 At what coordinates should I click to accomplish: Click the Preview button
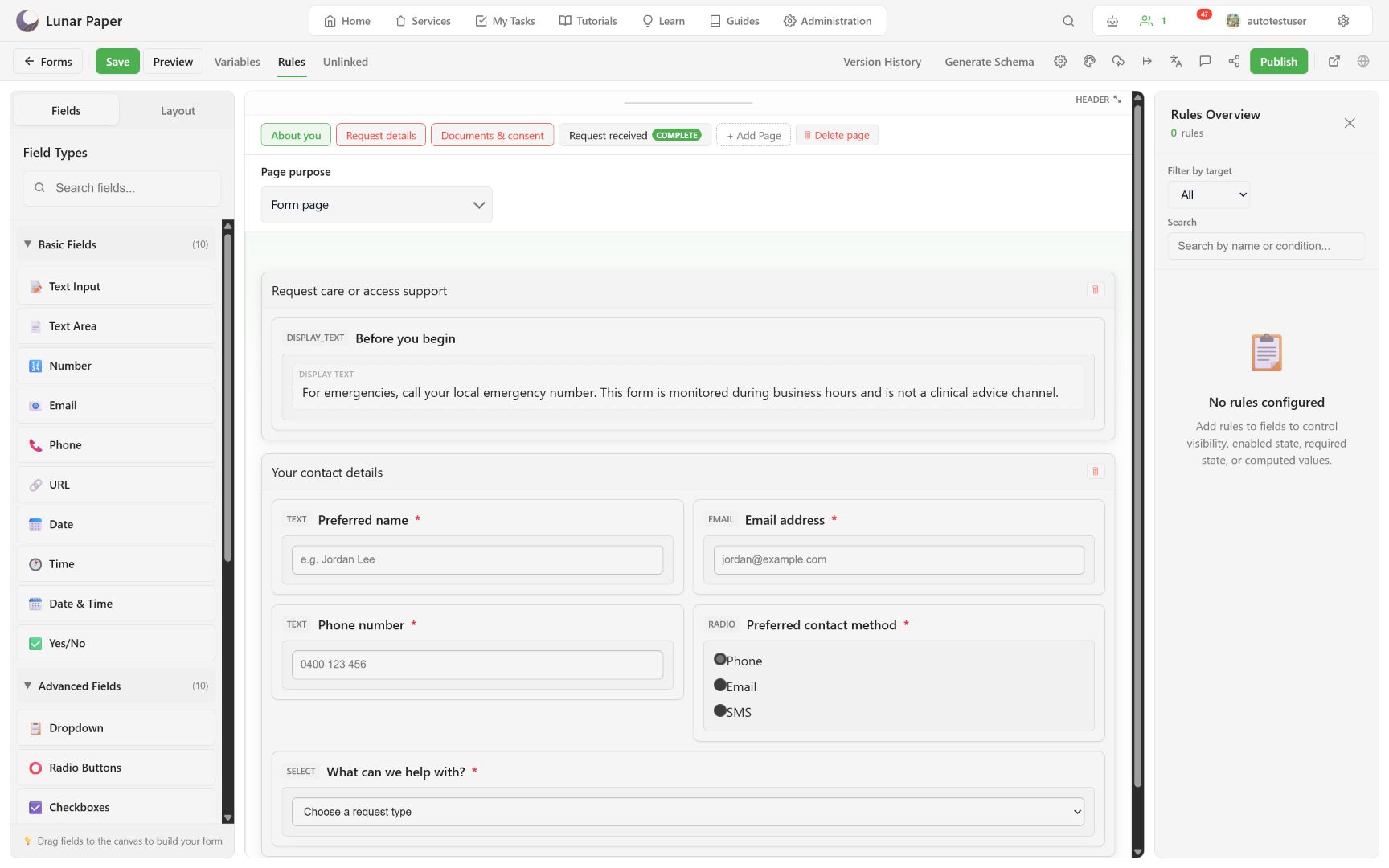click(173, 62)
